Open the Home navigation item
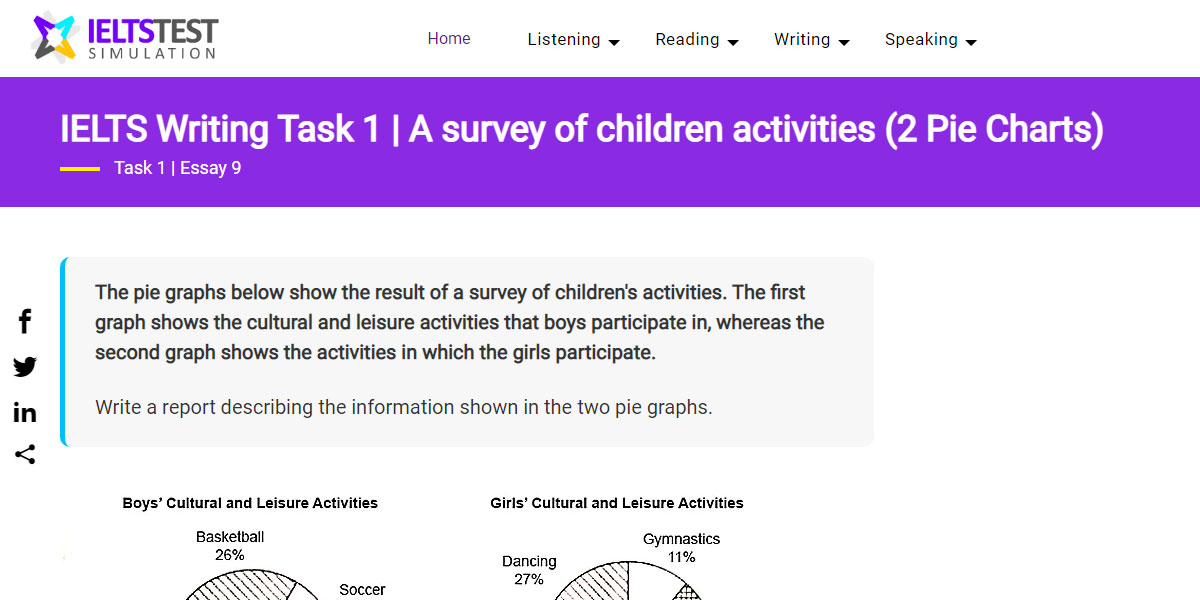Viewport: 1200px width, 600px height. pos(448,38)
